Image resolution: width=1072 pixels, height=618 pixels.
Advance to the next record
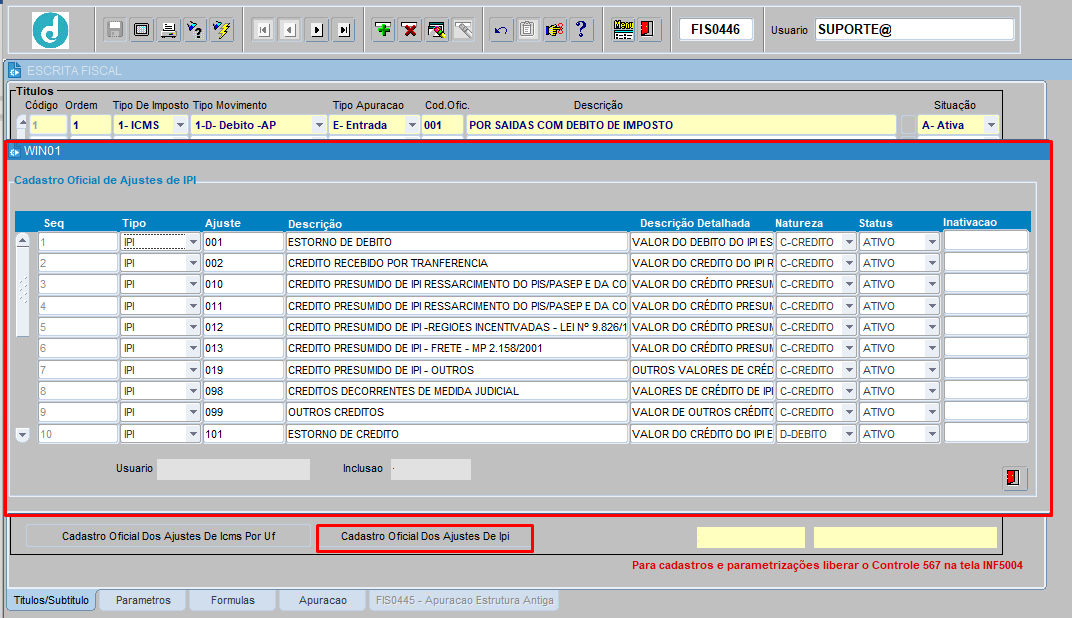coord(314,29)
